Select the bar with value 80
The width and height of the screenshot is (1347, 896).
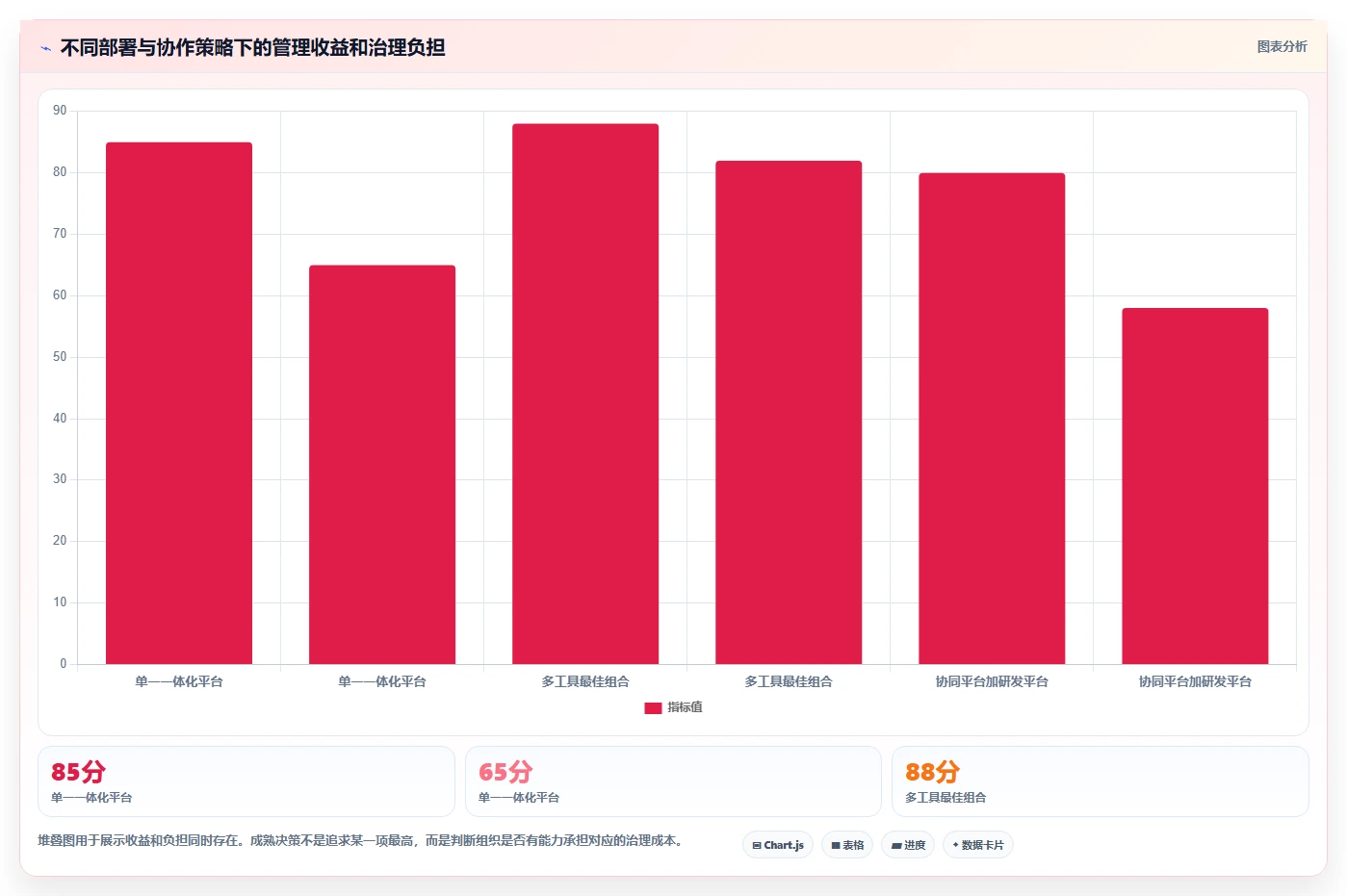coord(992,419)
